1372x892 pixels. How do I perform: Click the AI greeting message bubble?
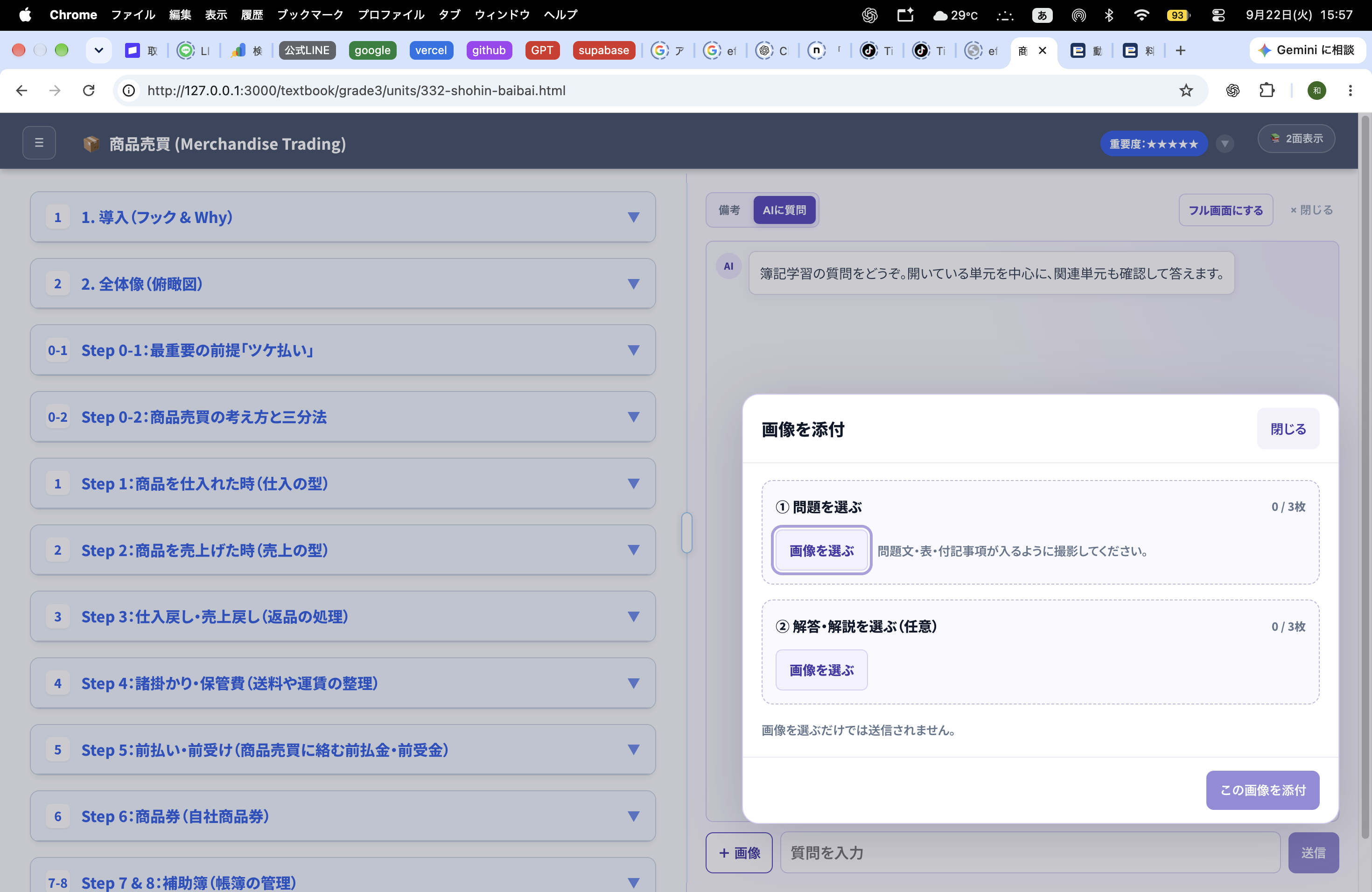tap(991, 273)
